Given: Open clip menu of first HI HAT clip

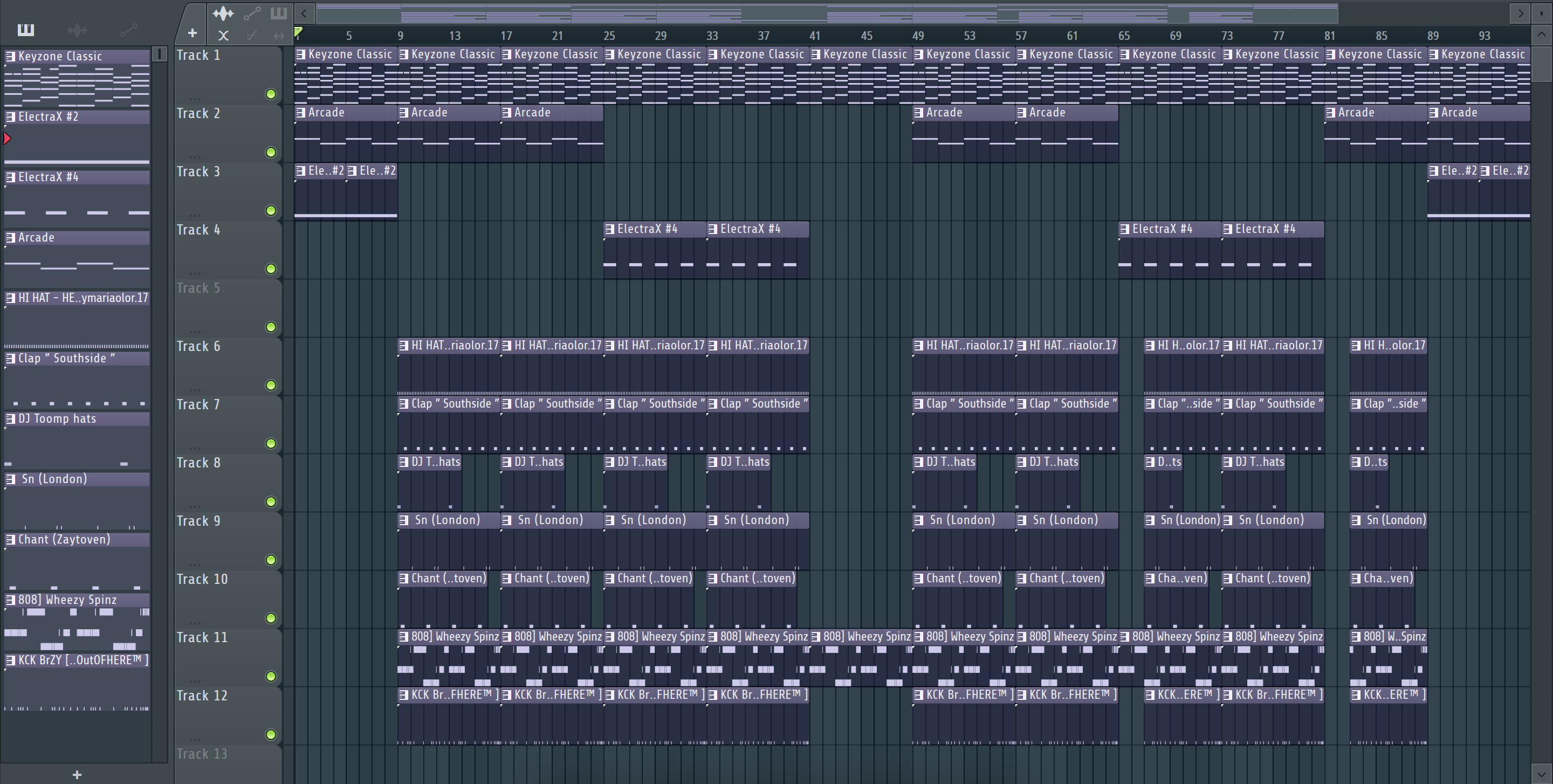Looking at the screenshot, I should 403,345.
